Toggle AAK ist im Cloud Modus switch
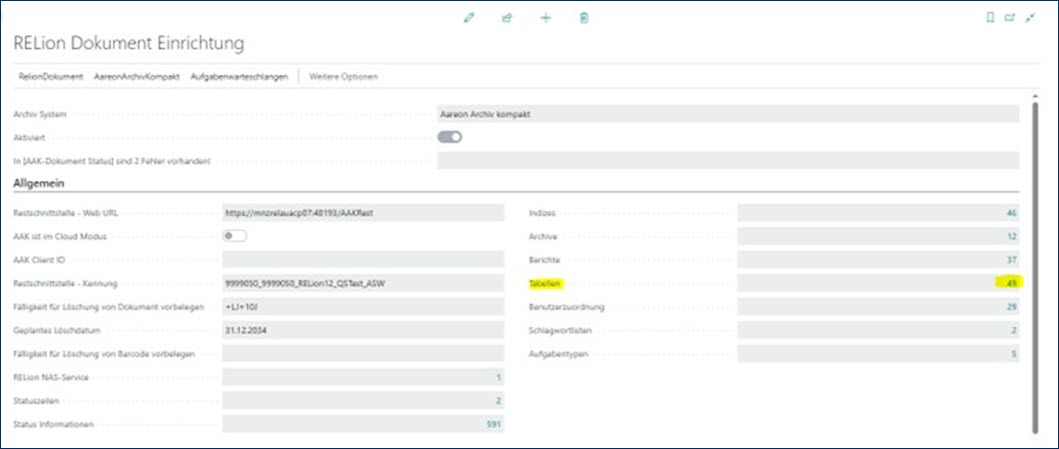 (x=235, y=236)
